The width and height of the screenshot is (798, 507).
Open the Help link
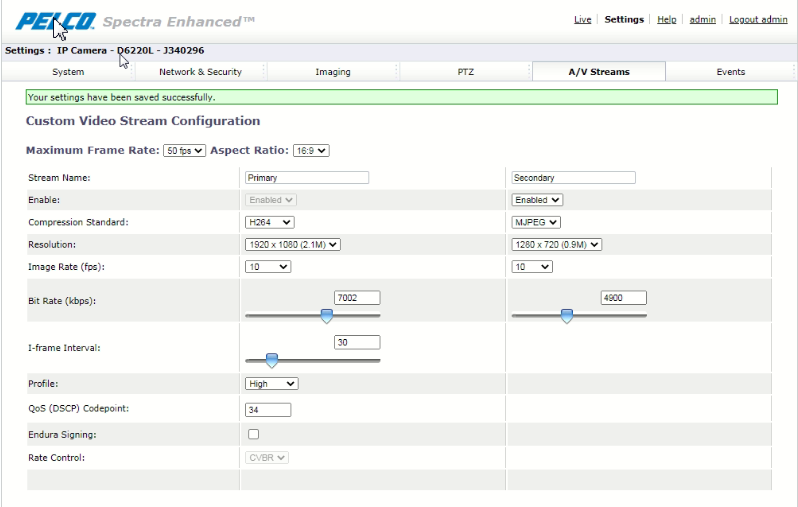tap(666, 19)
